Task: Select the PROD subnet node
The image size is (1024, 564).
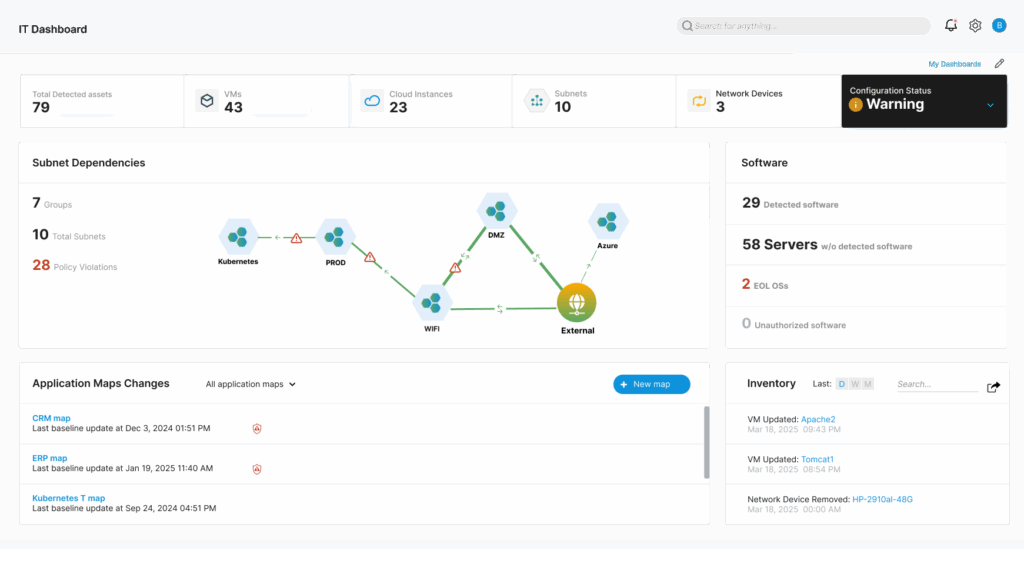Action: coord(335,237)
